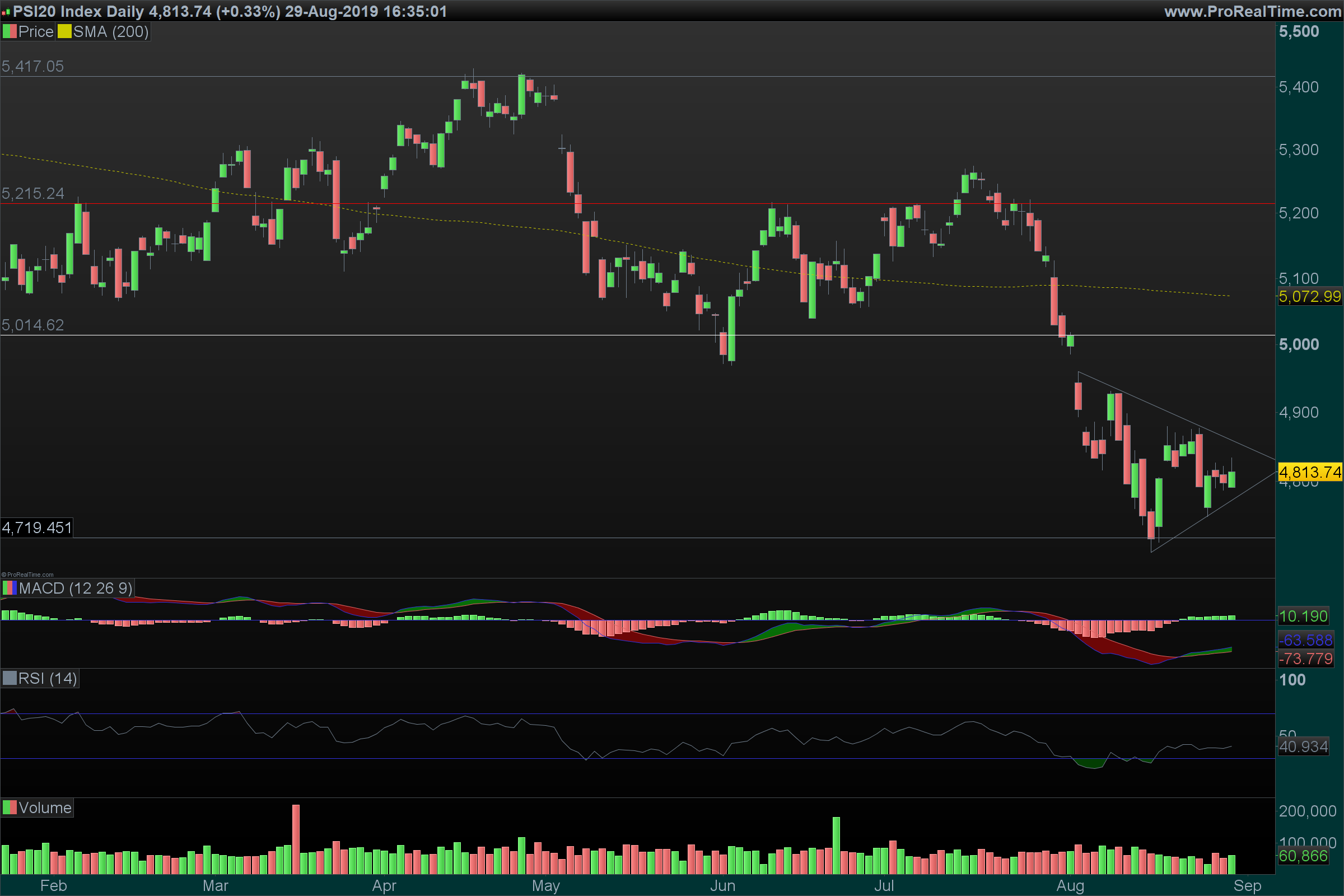Screen dimensions: 1344x896
Task: Click the Aug label on time axis
Action: [x=1070, y=886]
